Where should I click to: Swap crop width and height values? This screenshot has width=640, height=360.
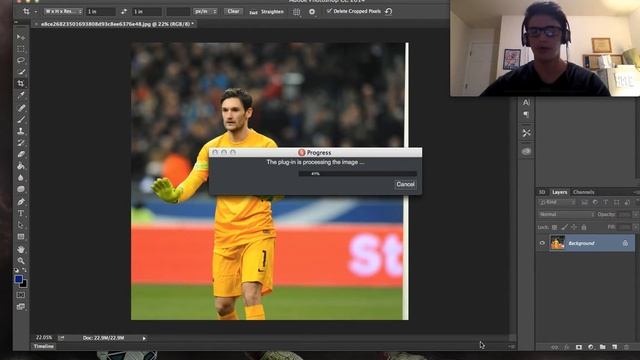[x=124, y=11]
